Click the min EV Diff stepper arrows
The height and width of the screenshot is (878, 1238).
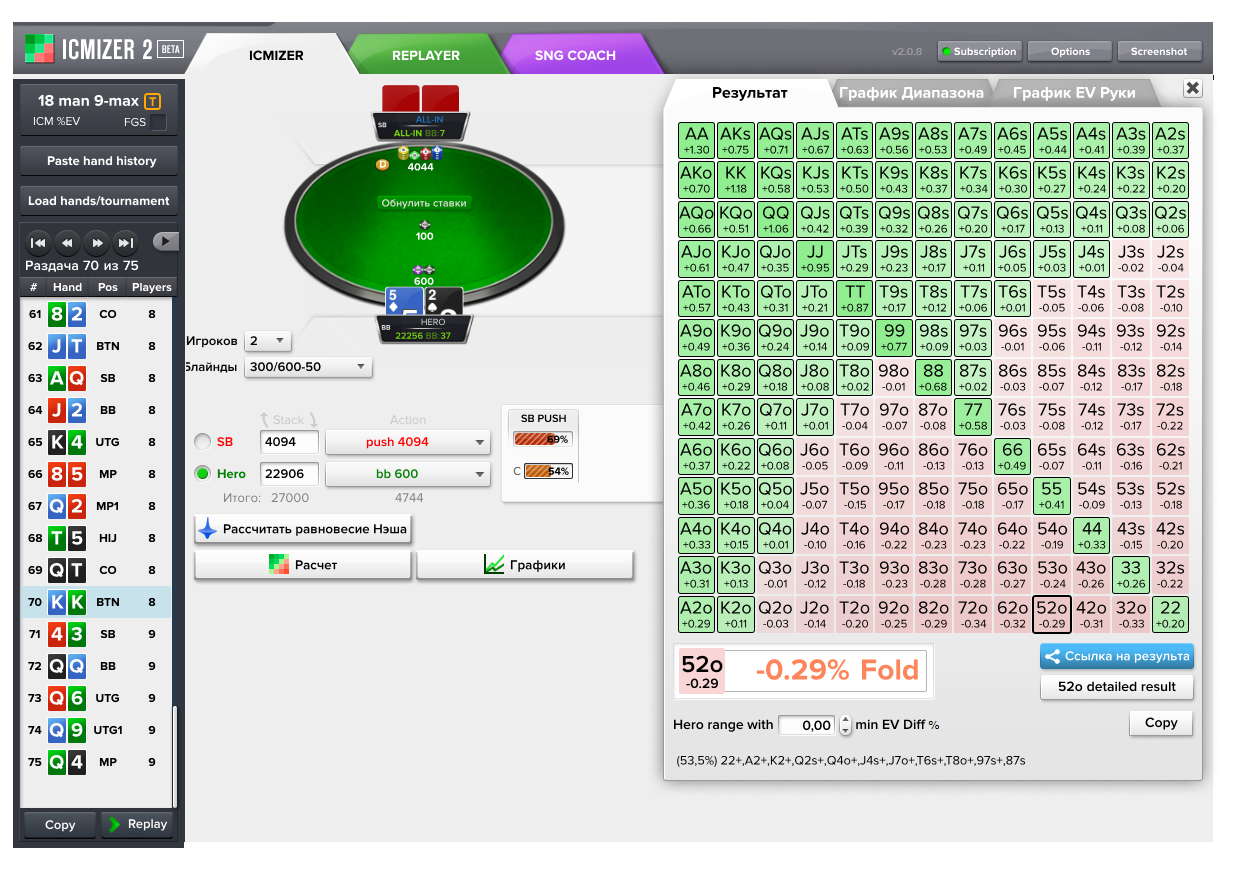[x=845, y=725]
